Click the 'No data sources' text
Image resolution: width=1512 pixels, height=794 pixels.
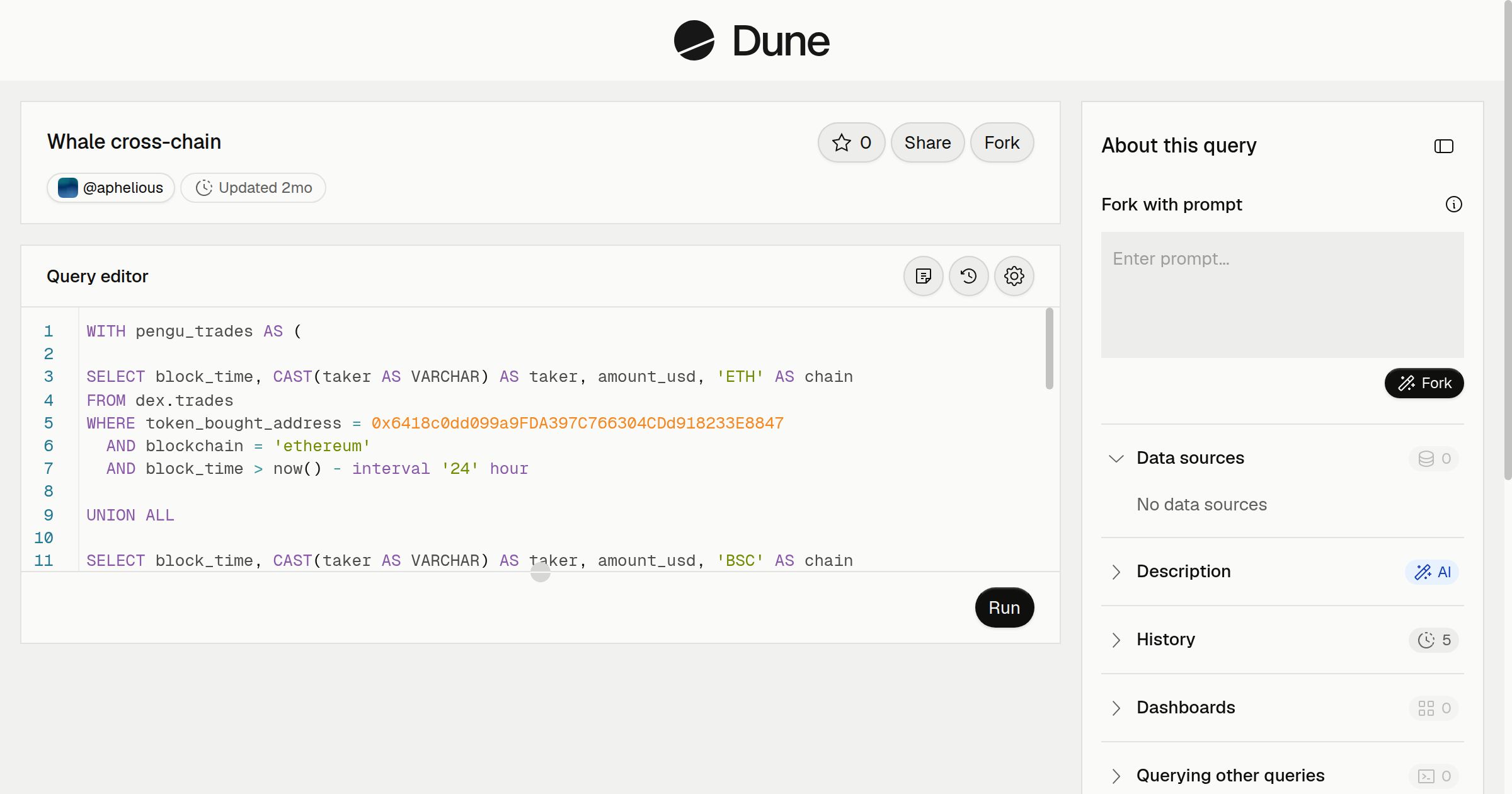(x=1201, y=504)
